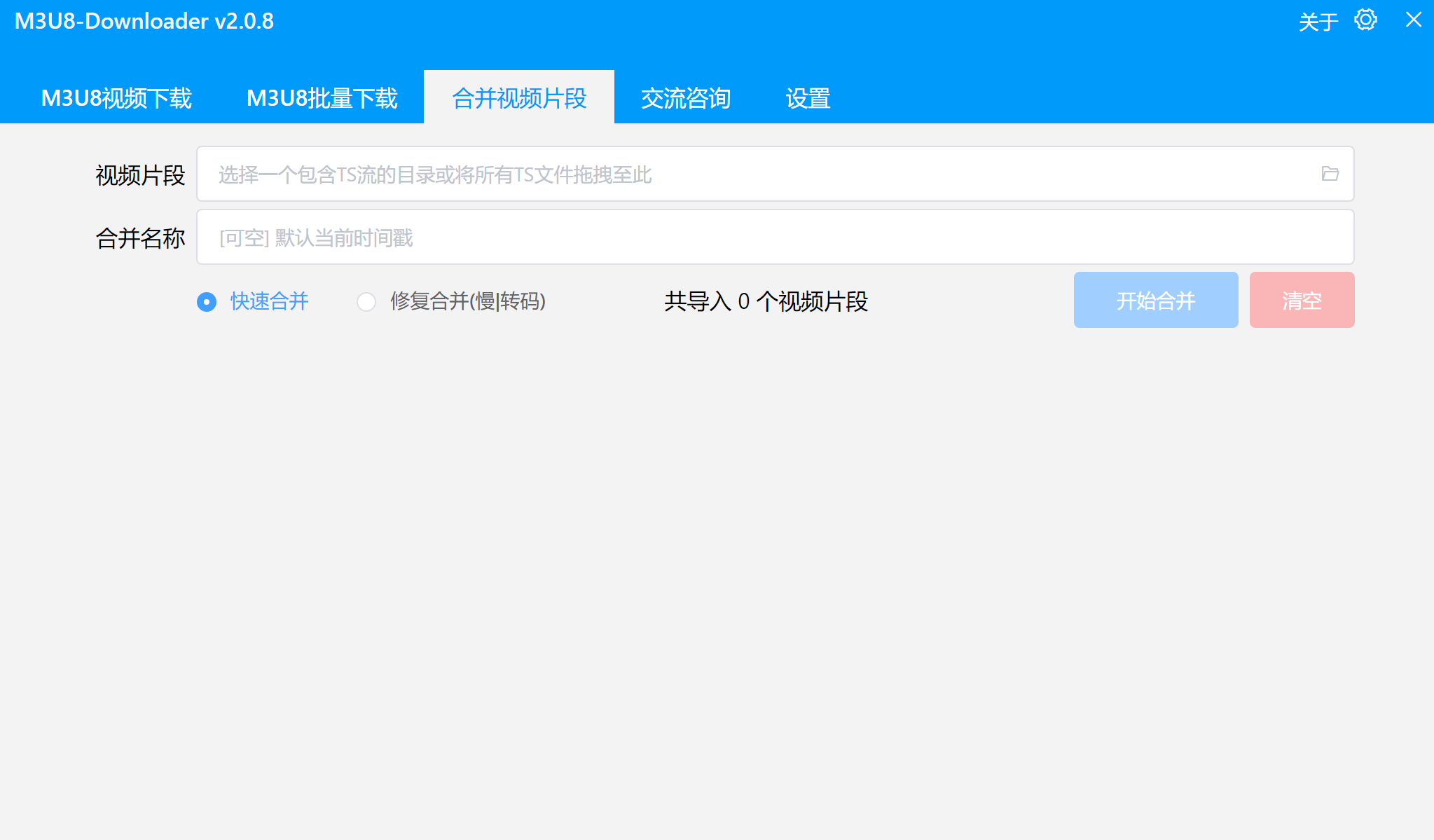Click the settings gear in the title bar
The height and width of the screenshot is (840, 1434).
[1365, 21]
